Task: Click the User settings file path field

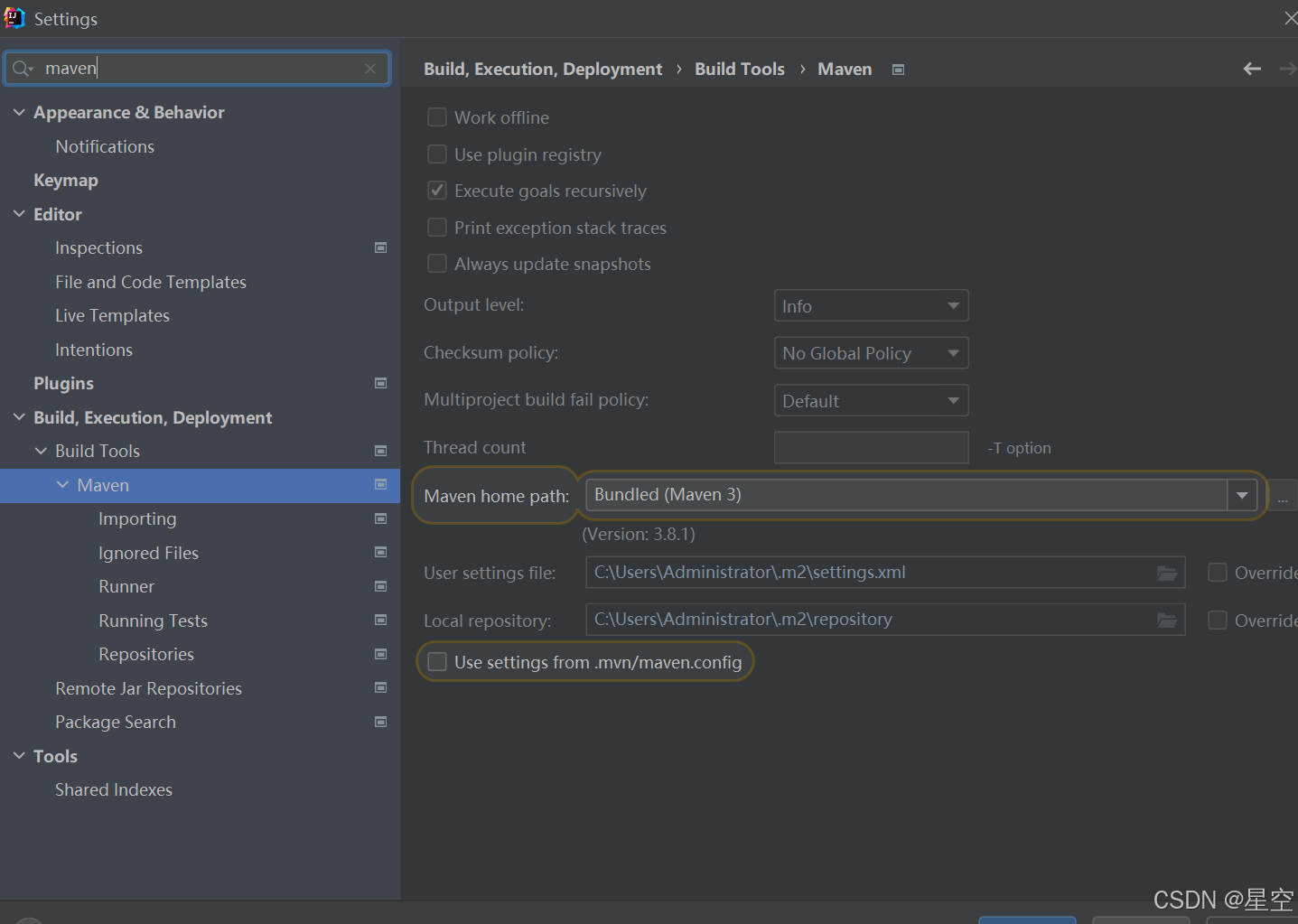Action: 885,573
